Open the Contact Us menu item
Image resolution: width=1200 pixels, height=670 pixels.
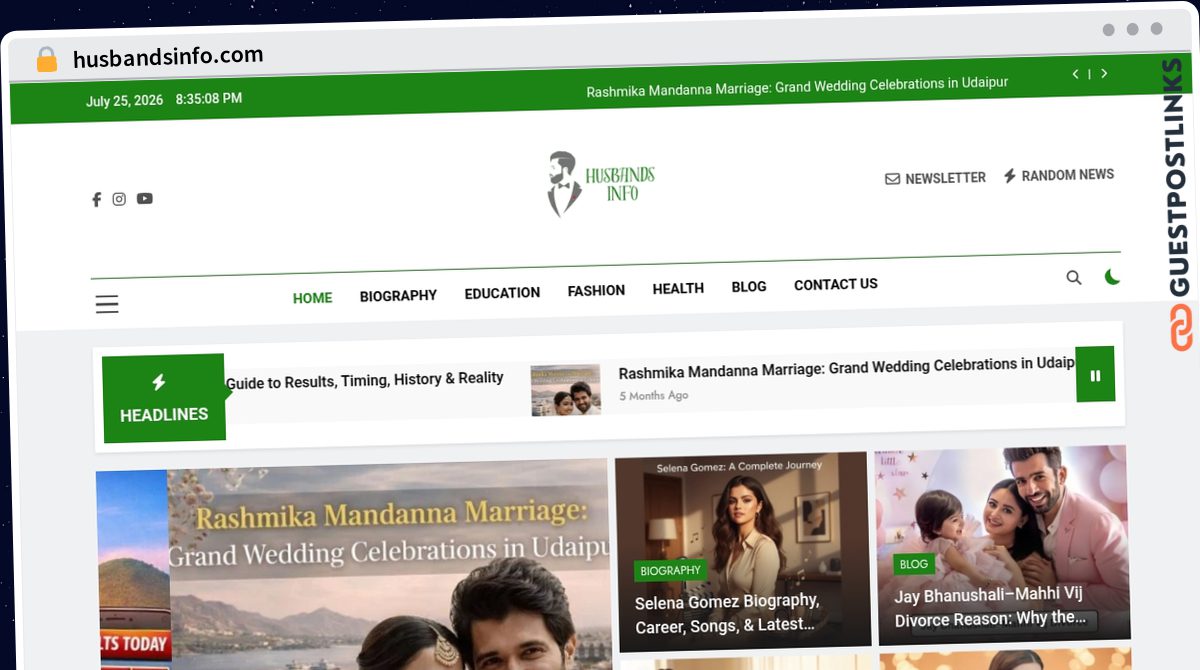[x=836, y=284]
